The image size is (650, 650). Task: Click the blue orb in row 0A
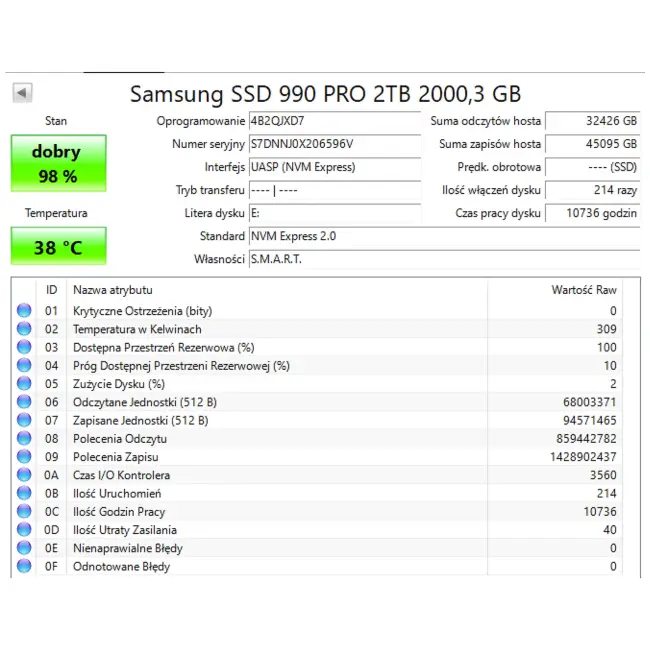point(24,474)
